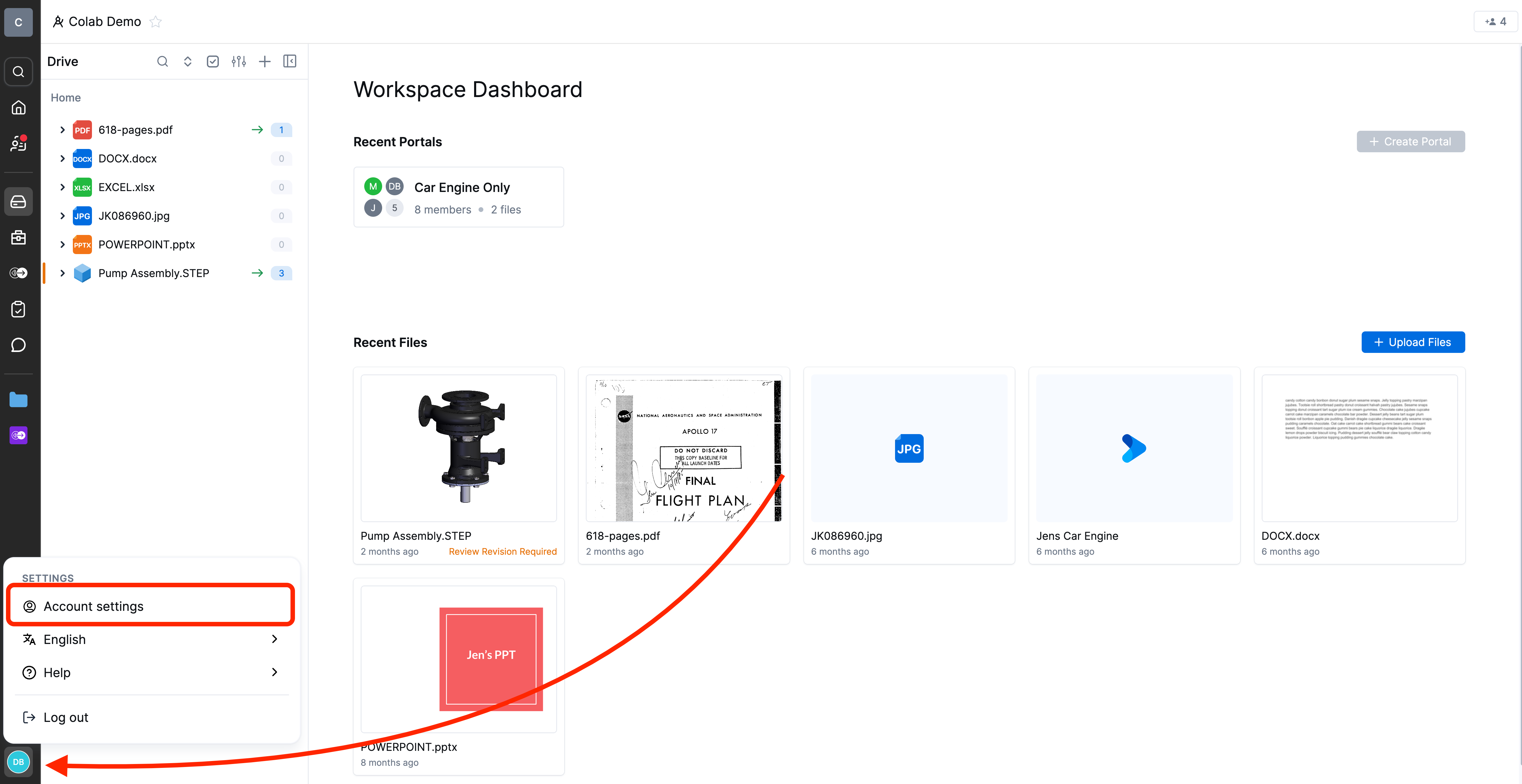Viewport: 1522px width, 784px height.
Task: Click the M member avatar on portal card
Action: pyautogui.click(x=373, y=187)
